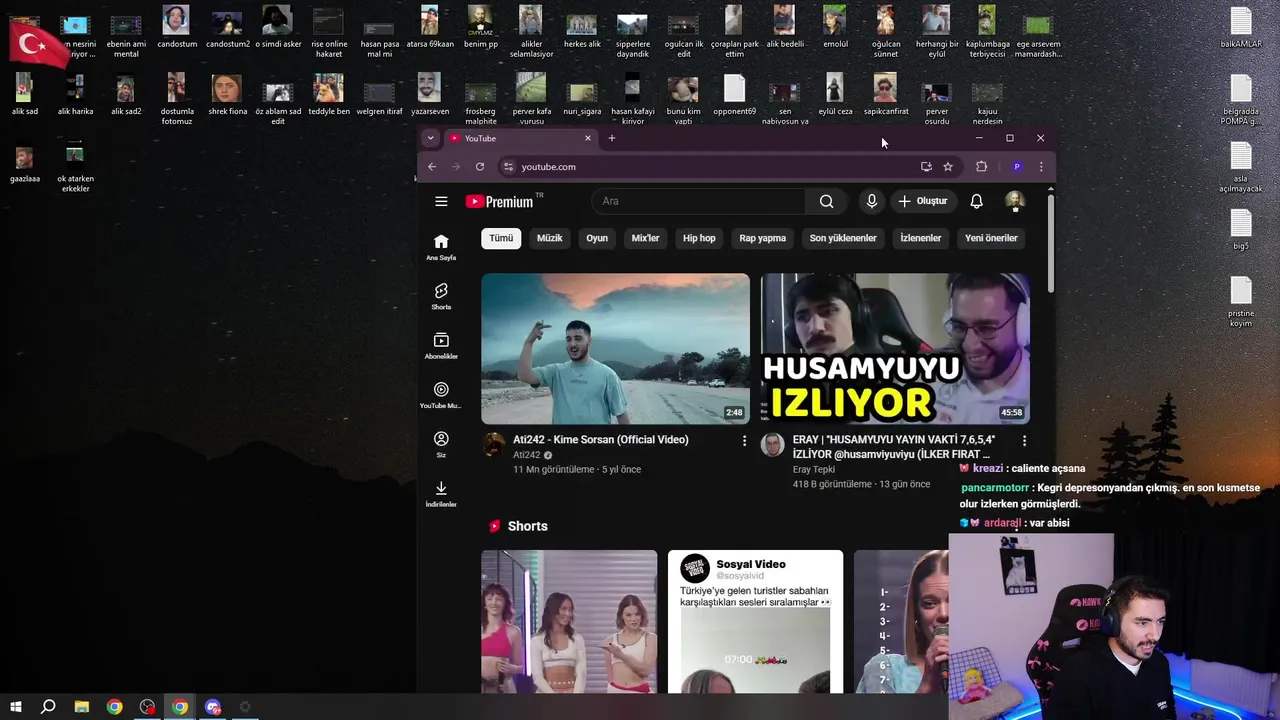
Task: Open Abonelikler in the sidebar
Action: tap(441, 346)
